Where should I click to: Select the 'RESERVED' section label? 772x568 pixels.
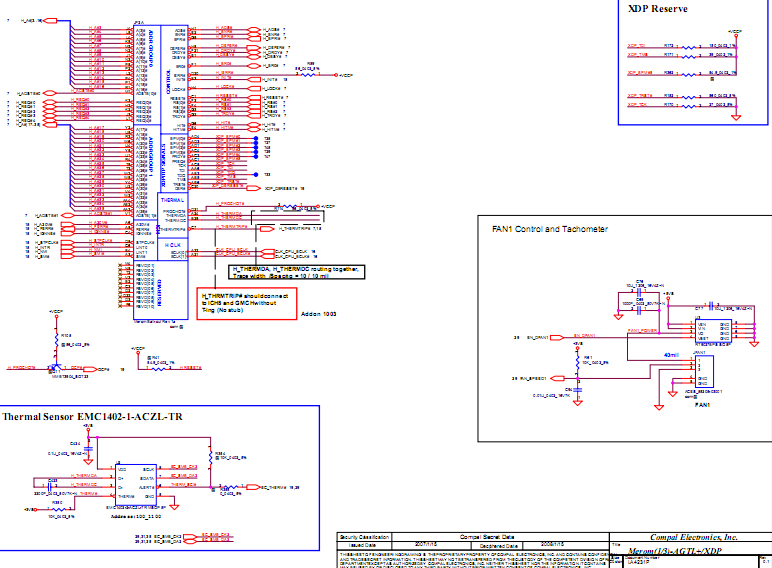[160, 293]
